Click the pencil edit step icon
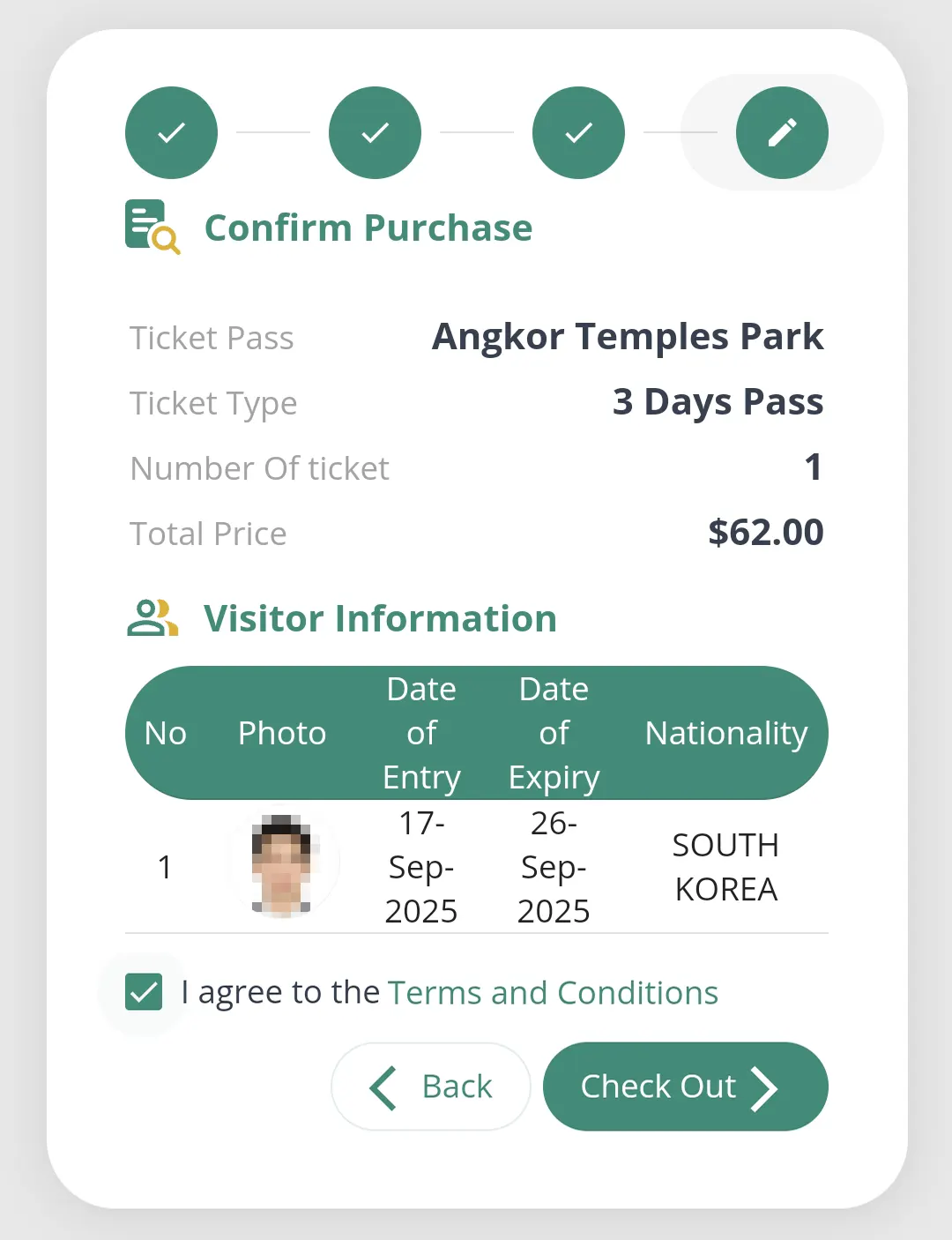Image resolution: width=952 pixels, height=1240 pixels. coord(782,132)
